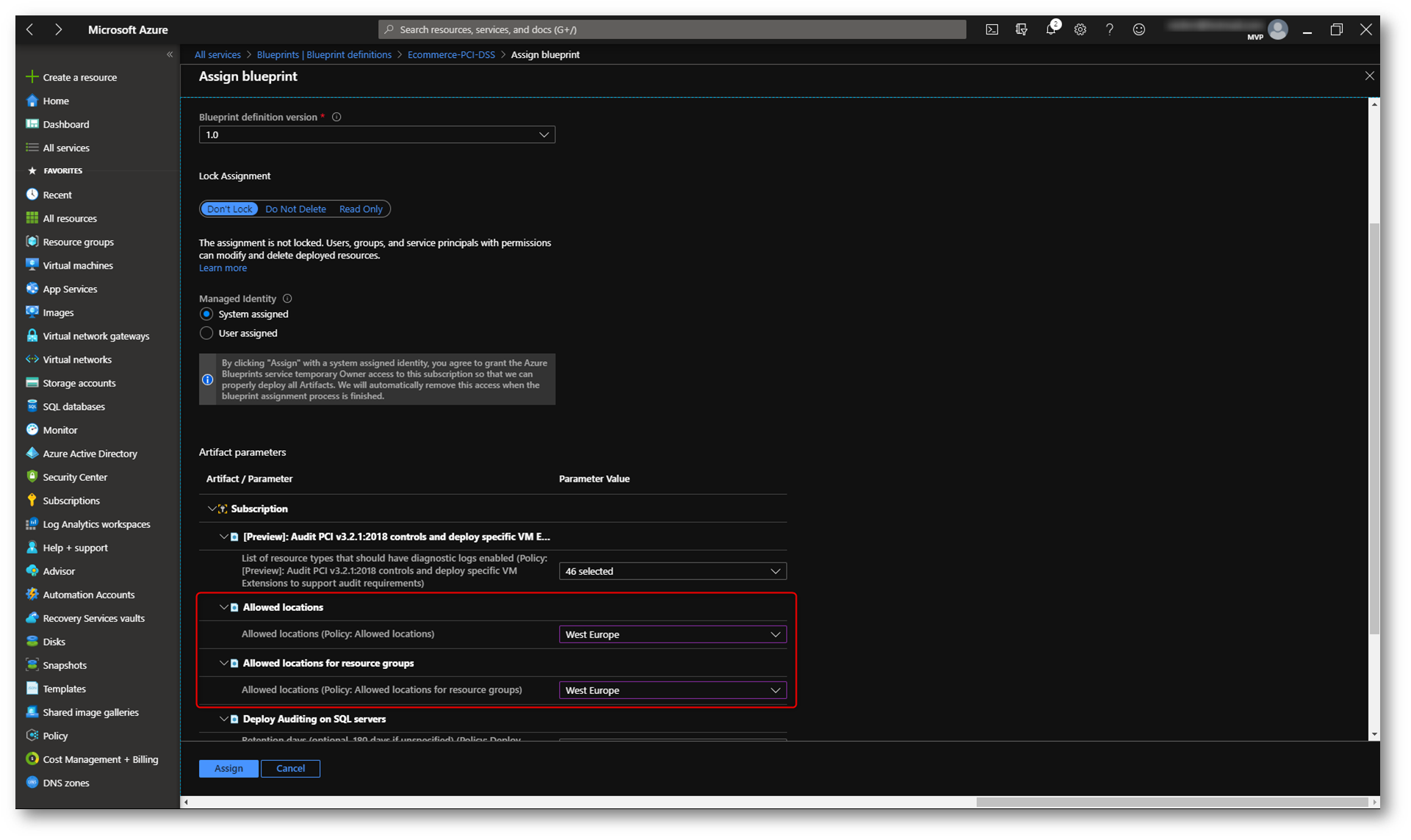
Task: Open Virtual machines in the sidebar
Action: click(77, 265)
